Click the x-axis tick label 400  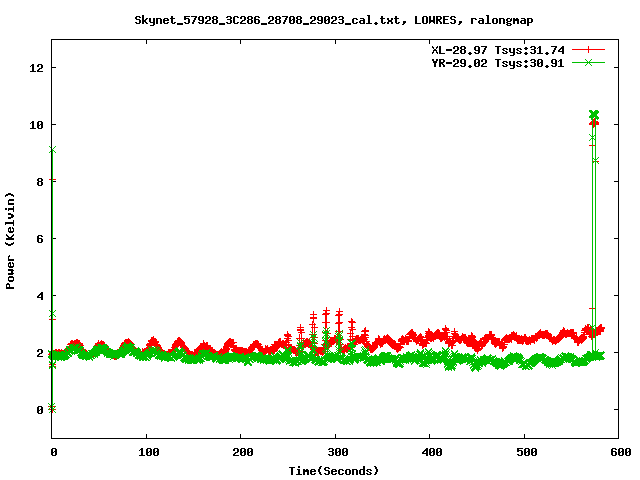point(431,452)
